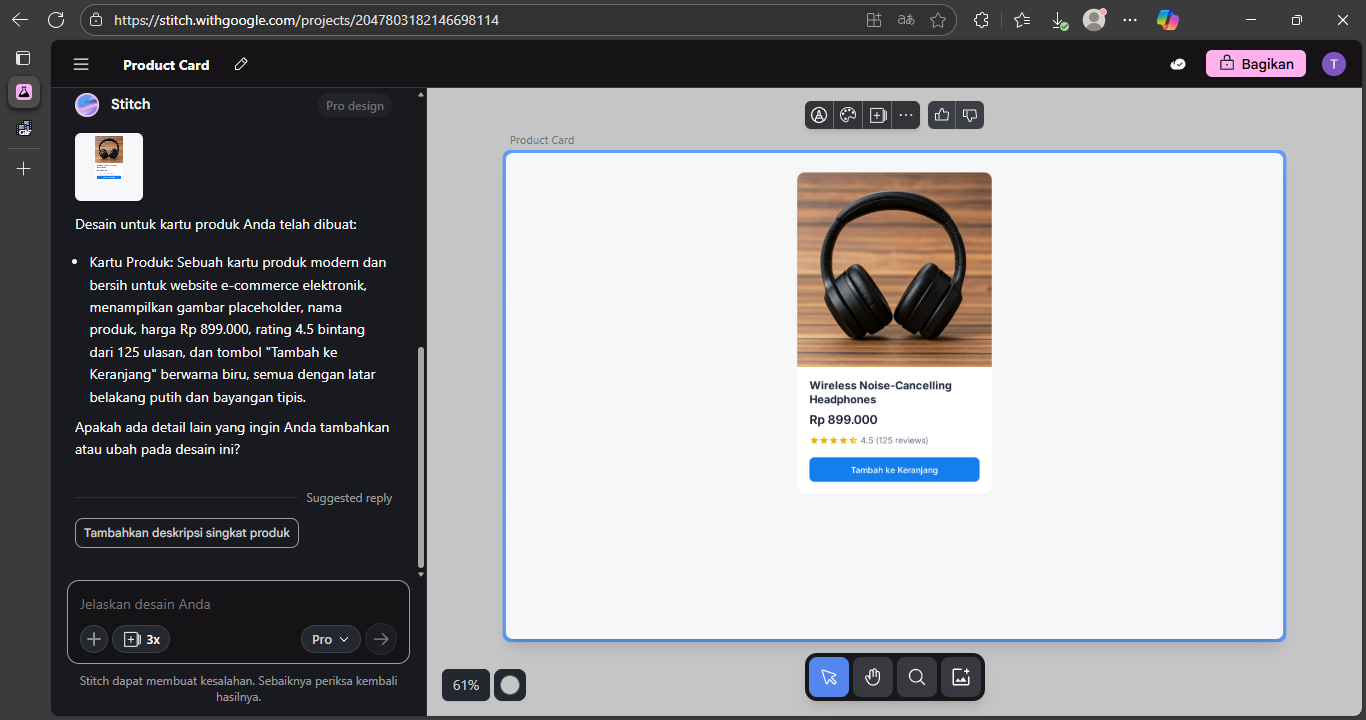Give the design a thumbs down
Screen dimensions: 1366x720
[970, 115]
